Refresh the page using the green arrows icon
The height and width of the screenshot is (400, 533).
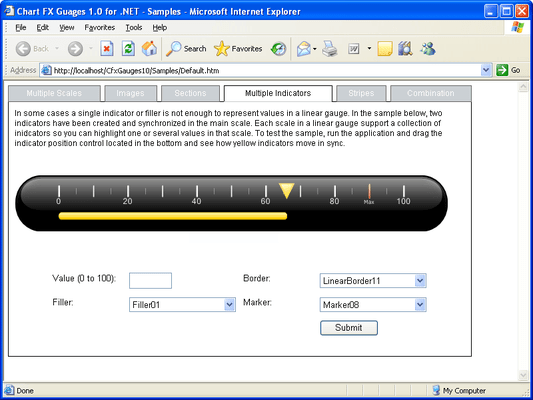128,49
